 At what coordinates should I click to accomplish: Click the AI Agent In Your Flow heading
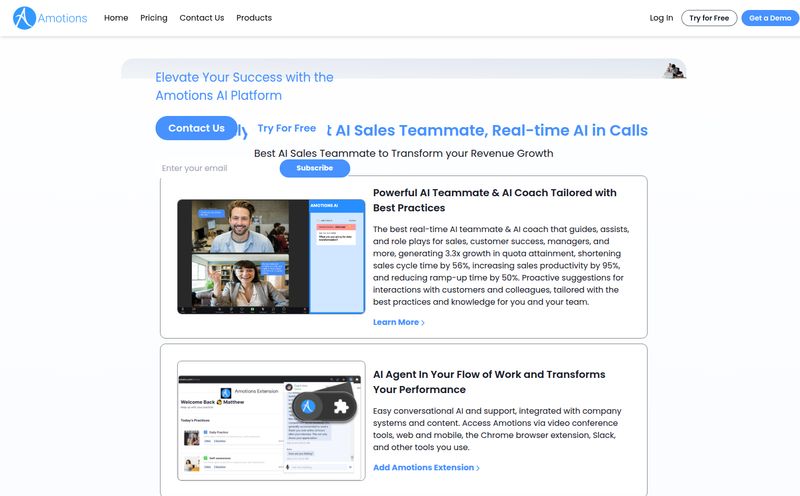tap(489, 382)
